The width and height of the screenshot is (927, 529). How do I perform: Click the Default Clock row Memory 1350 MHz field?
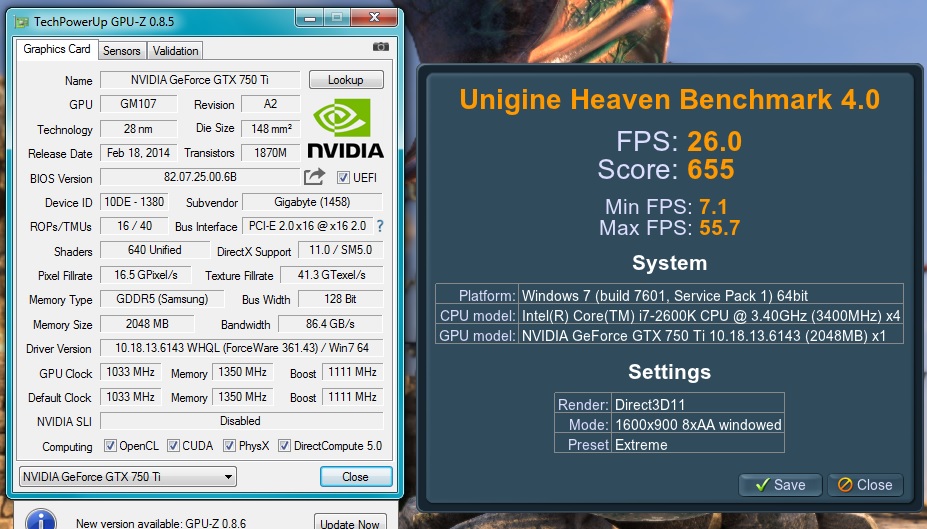(242, 397)
